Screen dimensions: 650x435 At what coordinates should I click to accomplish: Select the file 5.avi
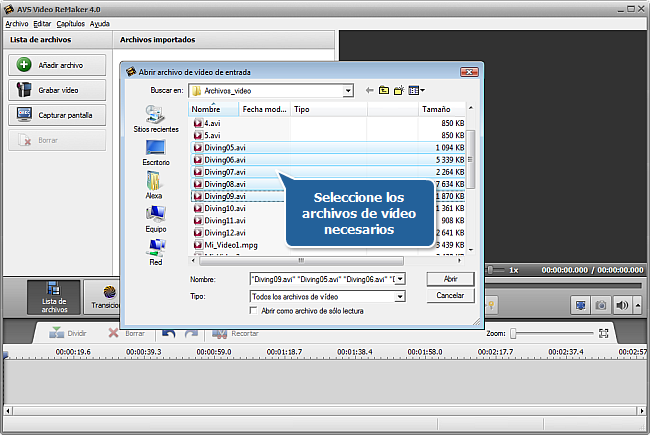click(327, 135)
